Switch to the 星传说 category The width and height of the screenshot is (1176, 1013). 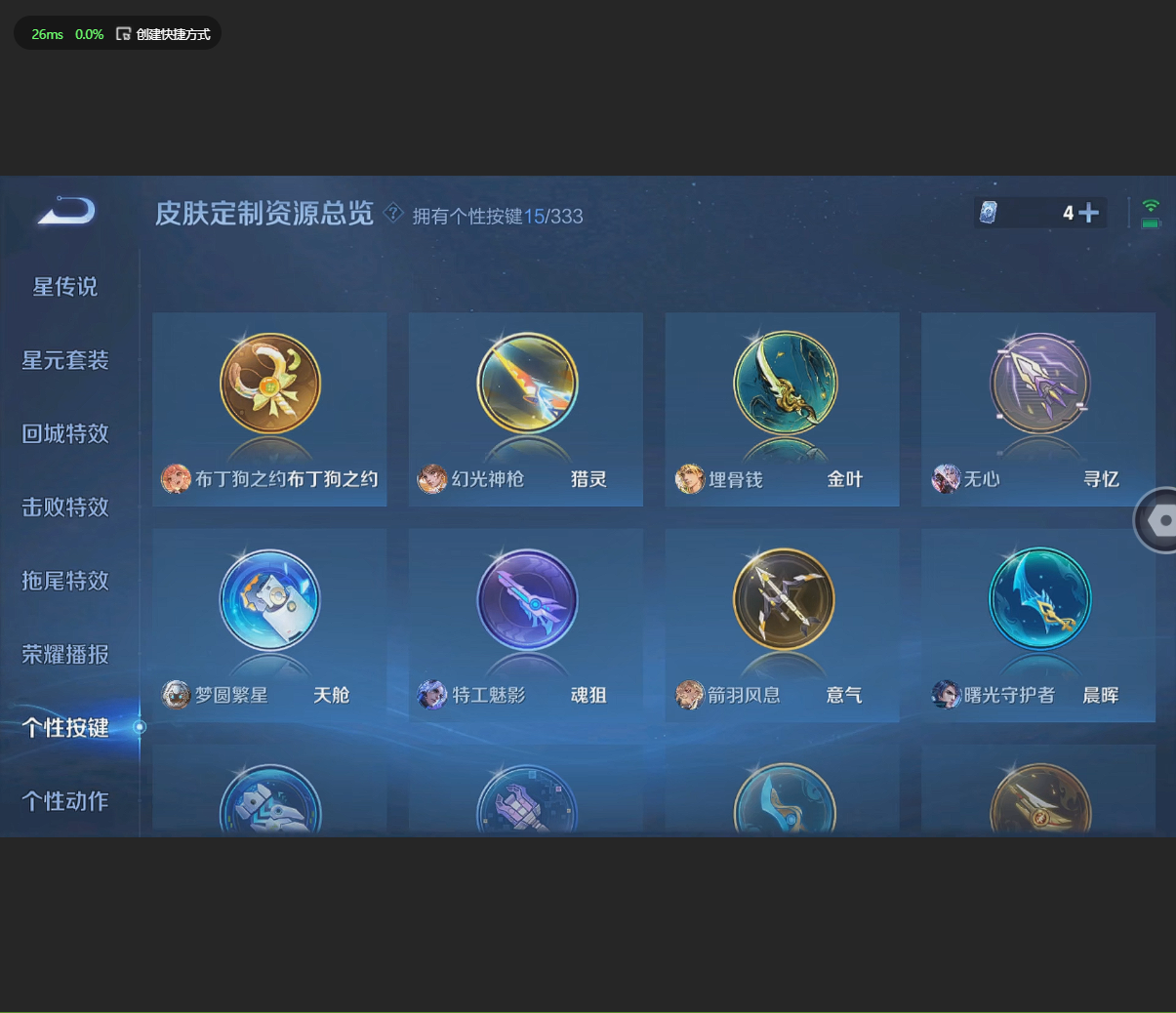(x=64, y=287)
